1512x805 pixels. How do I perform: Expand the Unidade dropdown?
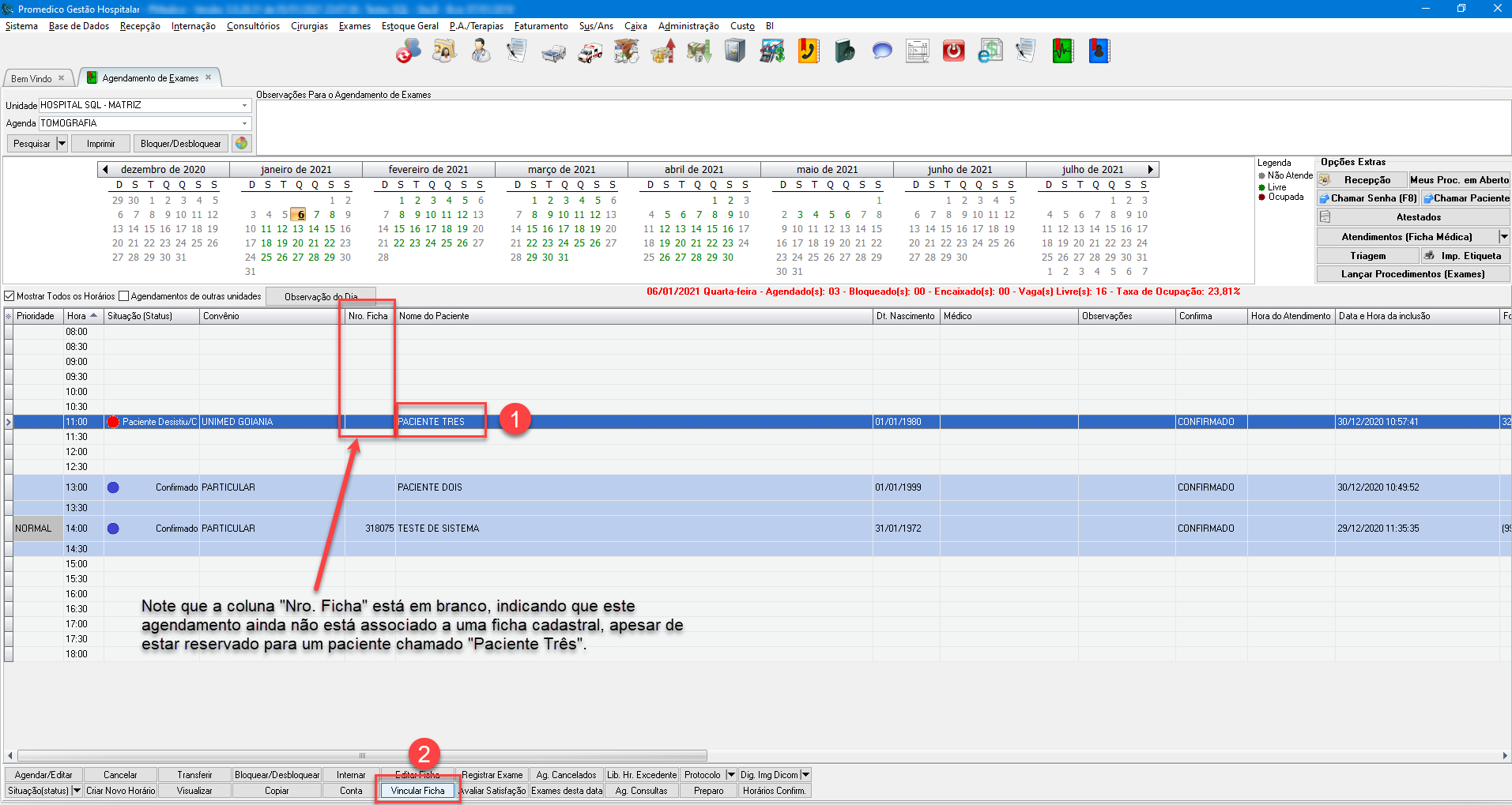click(244, 105)
